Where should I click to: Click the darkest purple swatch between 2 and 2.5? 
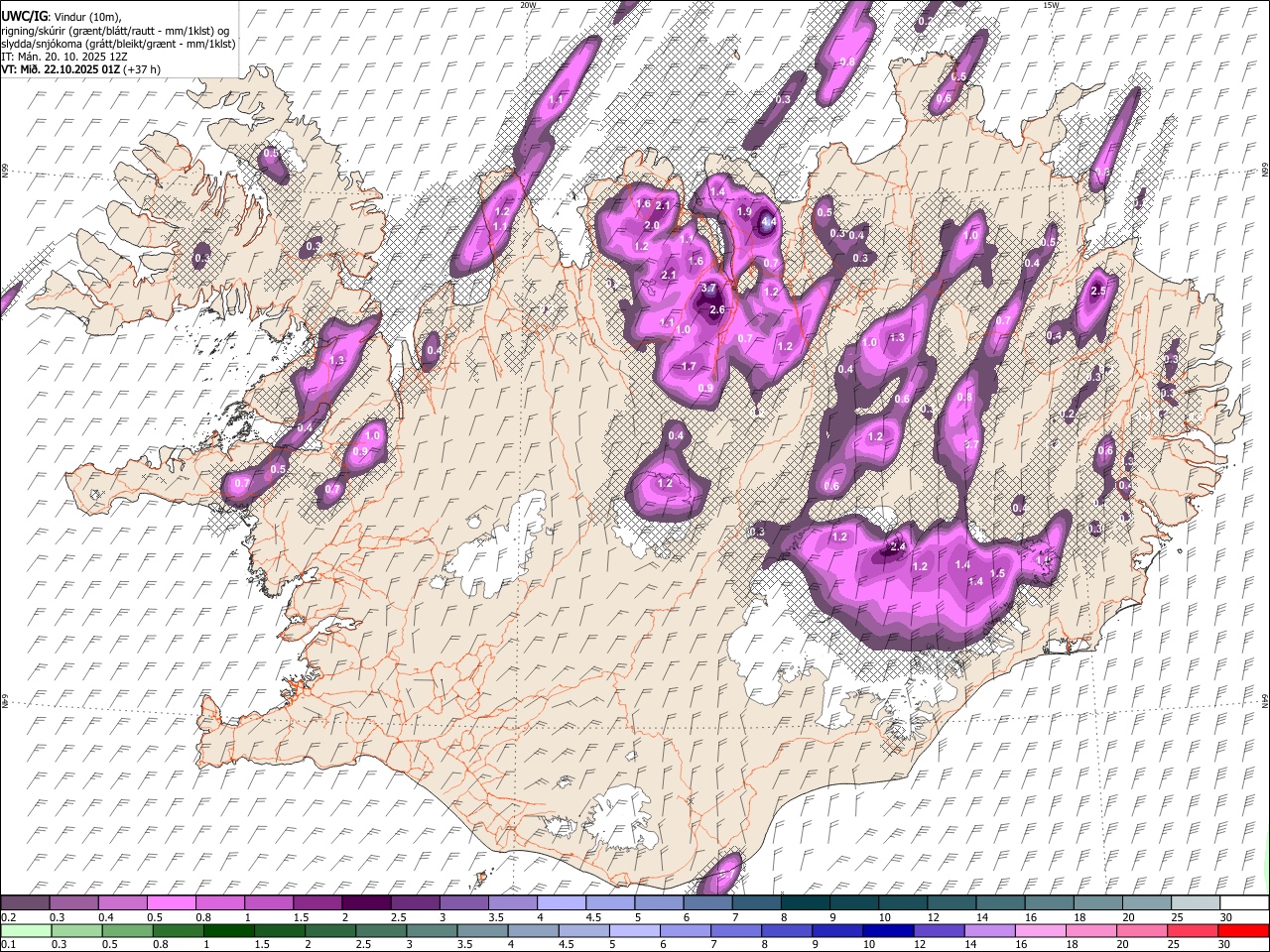click(365, 903)
